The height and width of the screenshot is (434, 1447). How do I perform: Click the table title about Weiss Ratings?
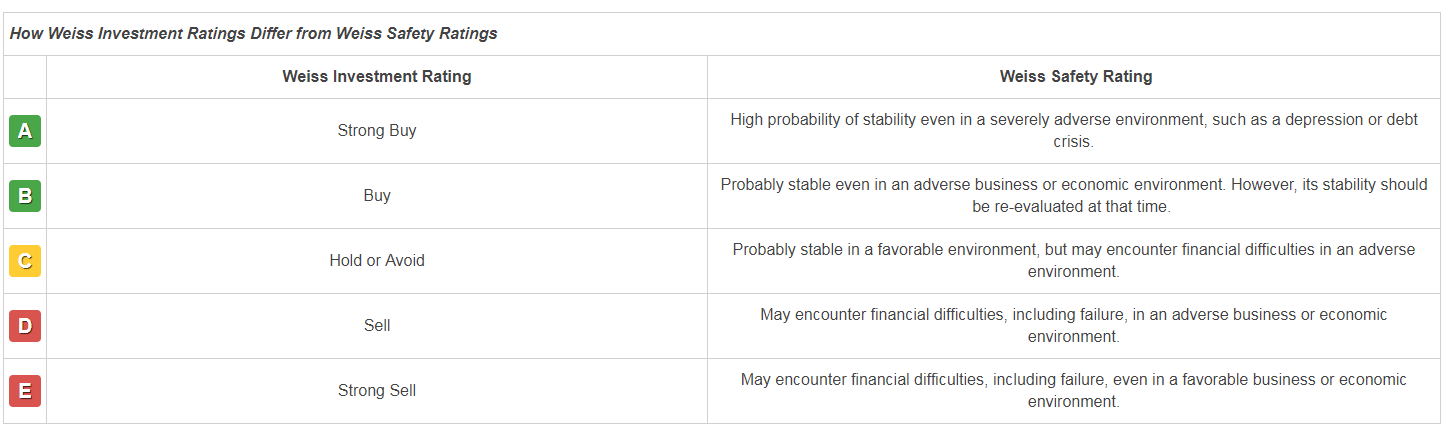click(x=254, y=34)
